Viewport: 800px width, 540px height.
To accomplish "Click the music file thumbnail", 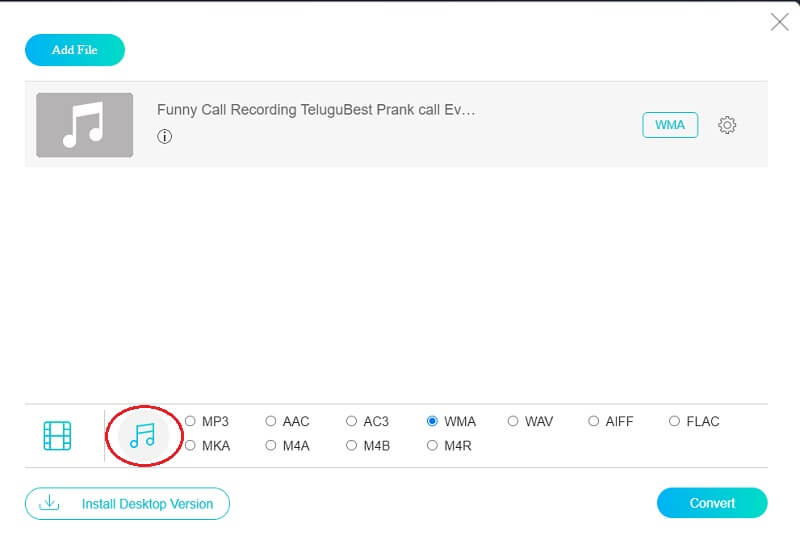I will 84,125.
